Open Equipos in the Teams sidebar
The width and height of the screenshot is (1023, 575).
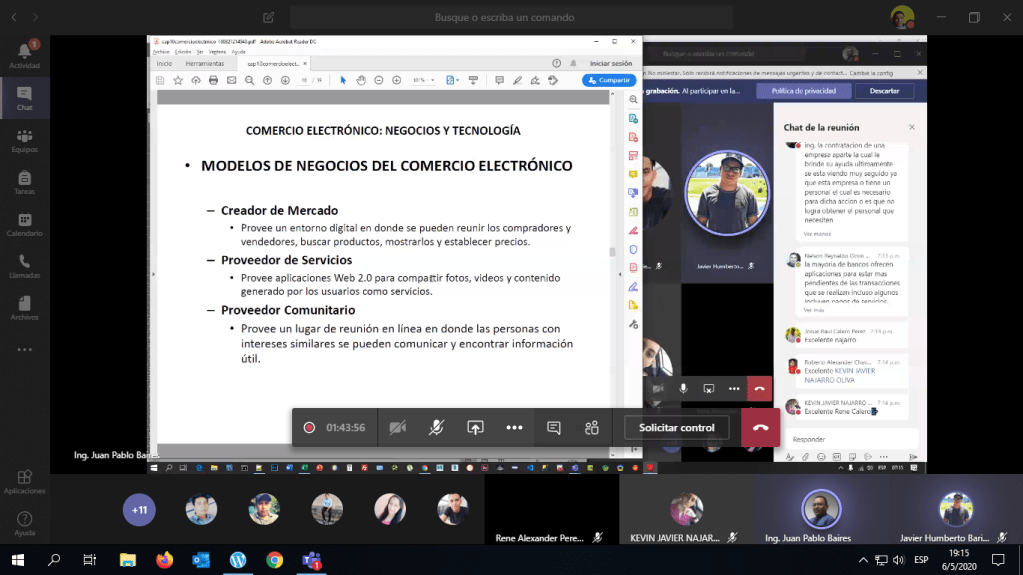[24, 141]
